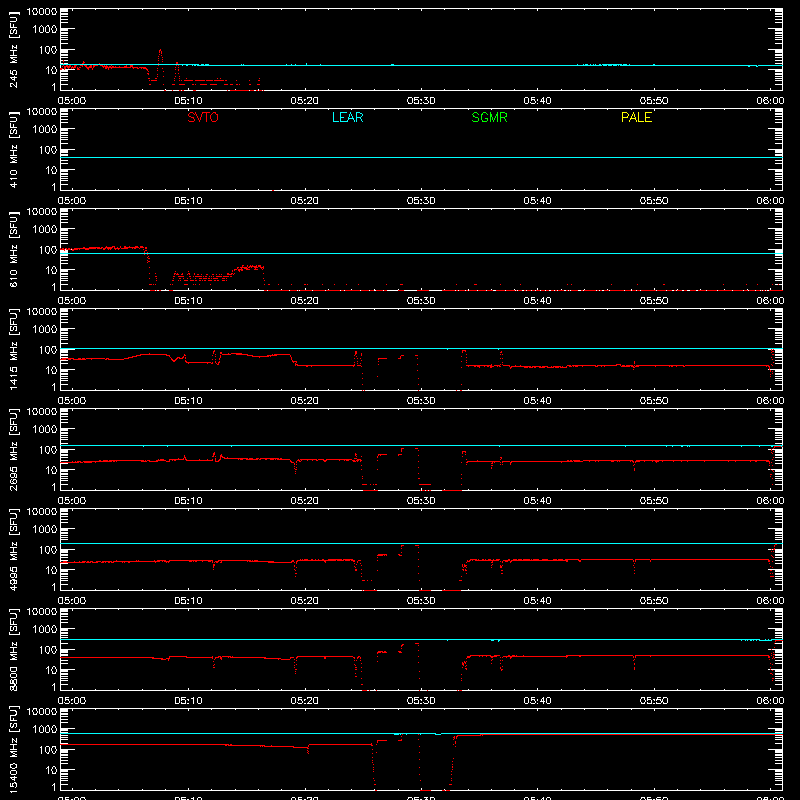Viewport: 800px width, 800px height.
Task: Click 05:10 tick below the 1415 MHz plot
Action: [188, 401]
